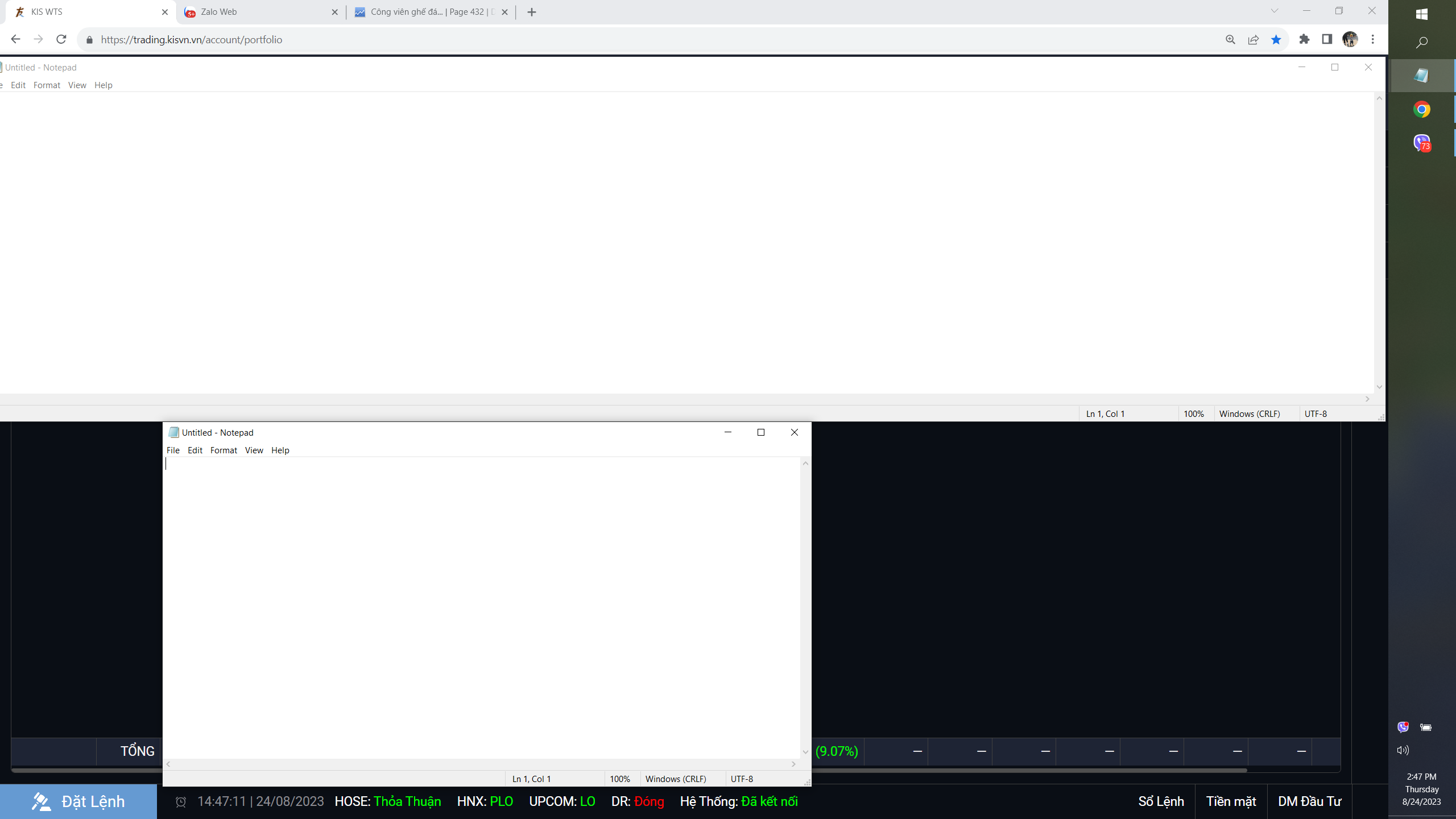The image size is (1456, 819).
Task: Click the Tiền mặt button
Action: pyautogui.click(x=1231, y=801)
